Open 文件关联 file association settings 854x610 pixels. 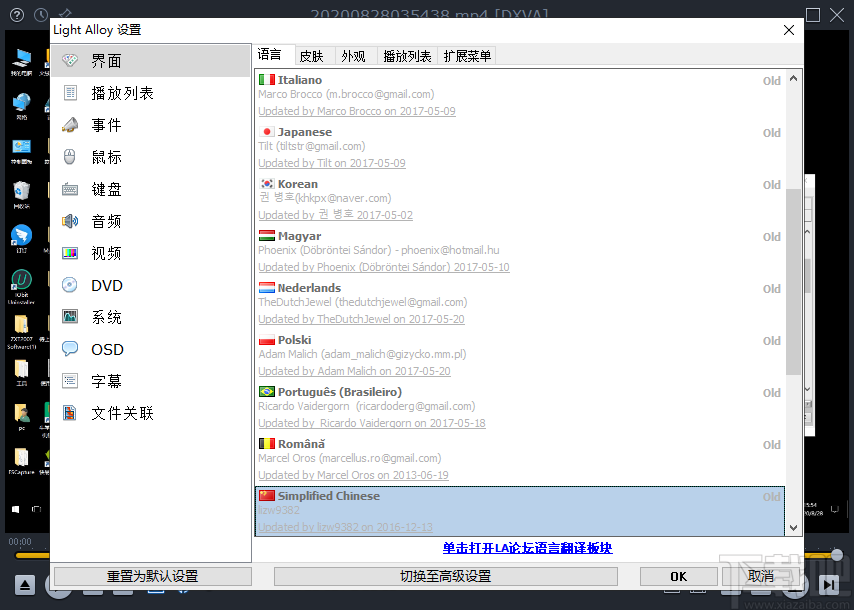122,413
